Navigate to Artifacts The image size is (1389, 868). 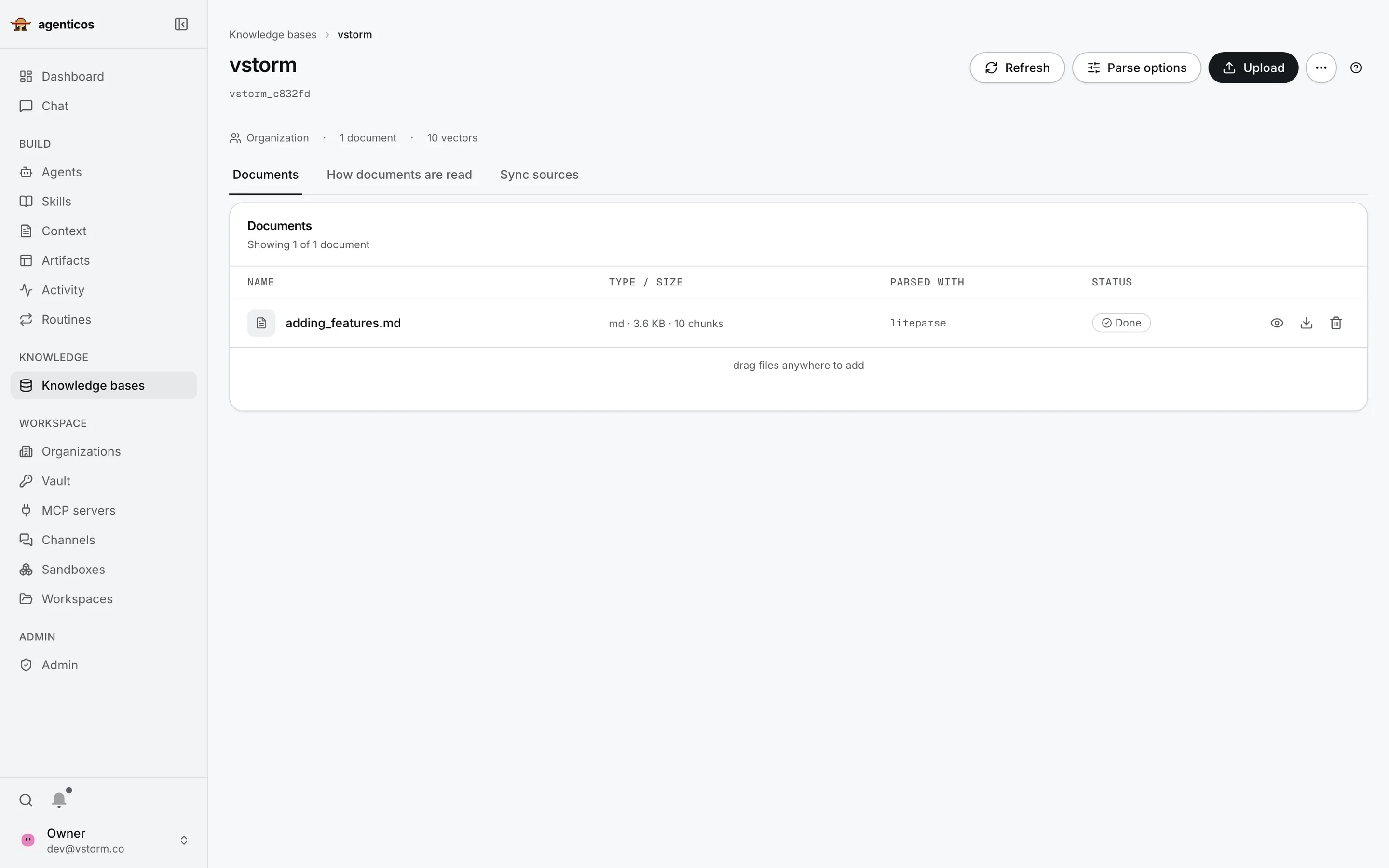[103, 260]
